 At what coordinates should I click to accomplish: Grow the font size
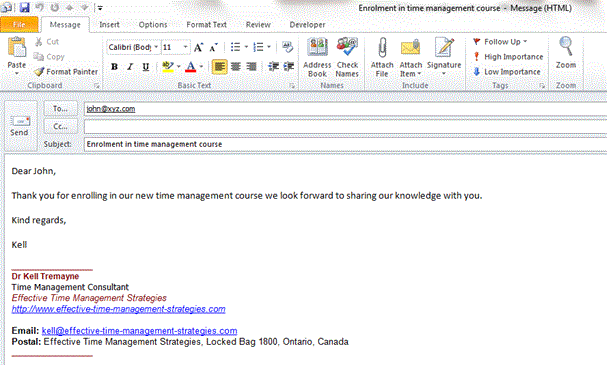(x=198, y=48)
